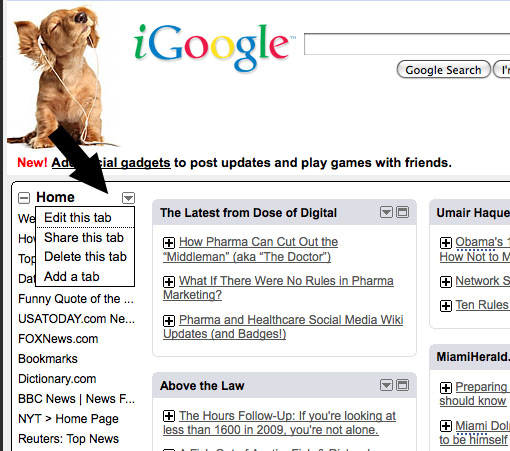Choose Delete this tab
The height and width of the screenshot is (451, 510).
point(85,257)
